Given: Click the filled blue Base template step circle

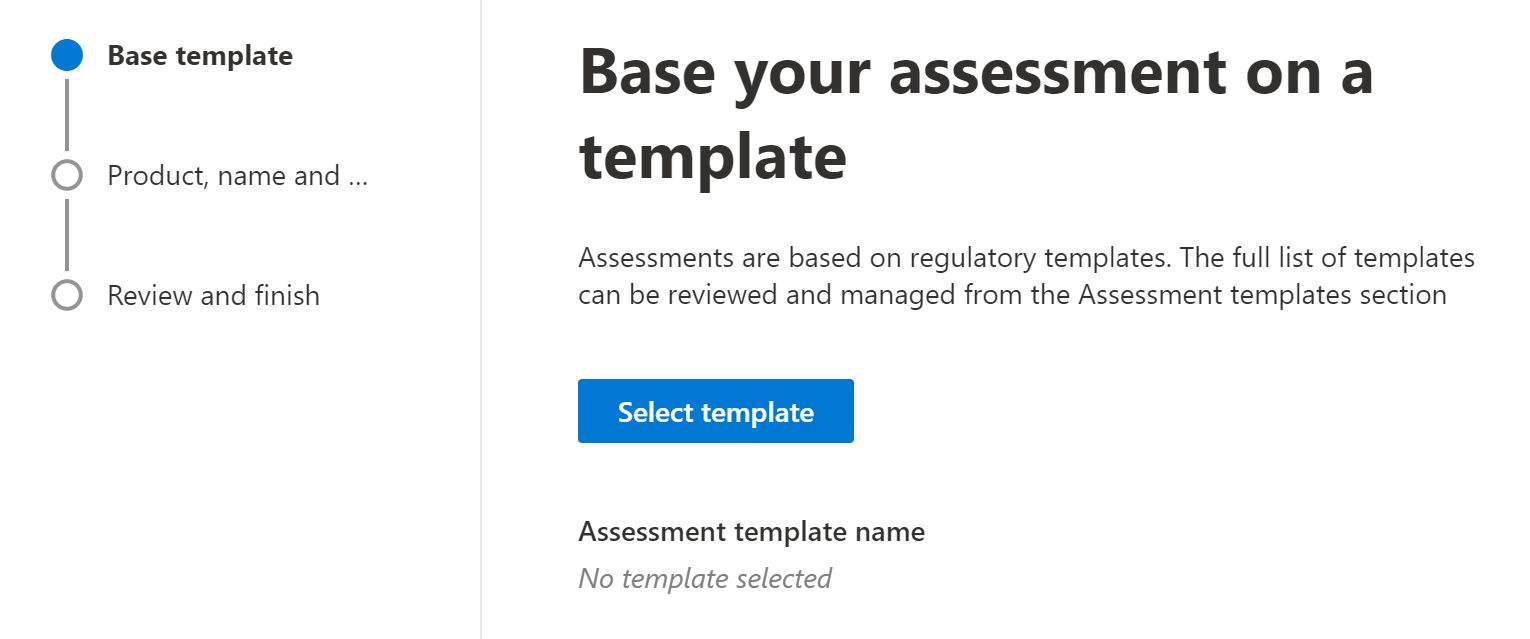Looking at the screenshot, I should point(66,56).
